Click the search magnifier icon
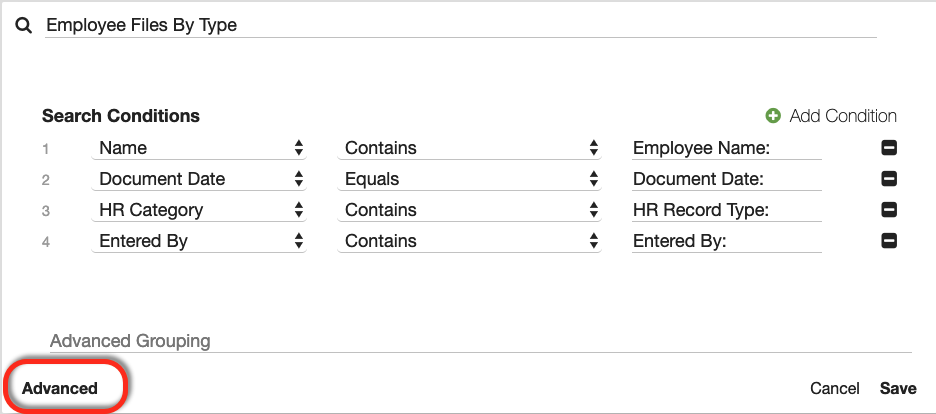This screenshot has height=414, width=936. coord(24,25)
